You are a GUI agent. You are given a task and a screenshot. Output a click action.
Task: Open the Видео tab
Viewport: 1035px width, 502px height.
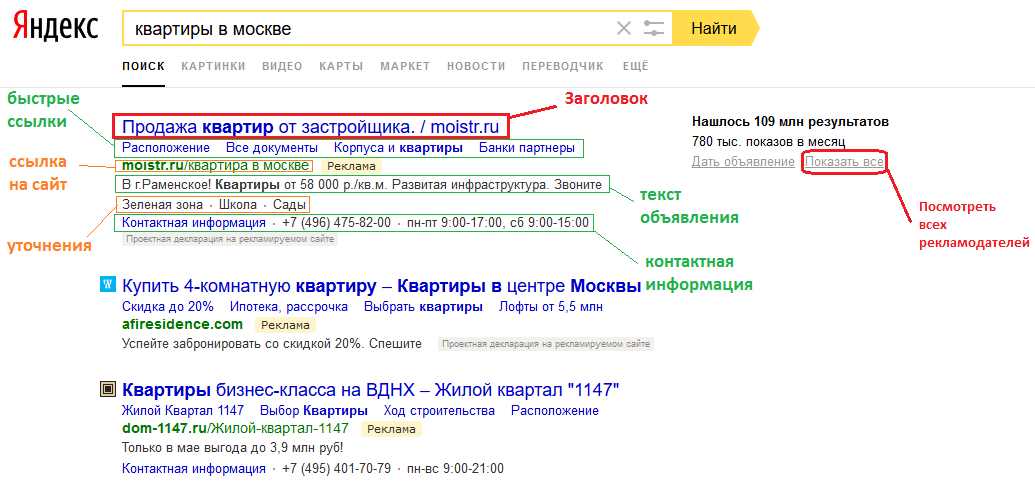[x=282, y=66]
